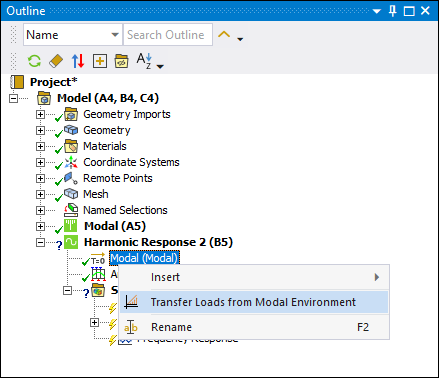
Task: Expand the Geometry Imports node
Action: [x=40, y=114]
